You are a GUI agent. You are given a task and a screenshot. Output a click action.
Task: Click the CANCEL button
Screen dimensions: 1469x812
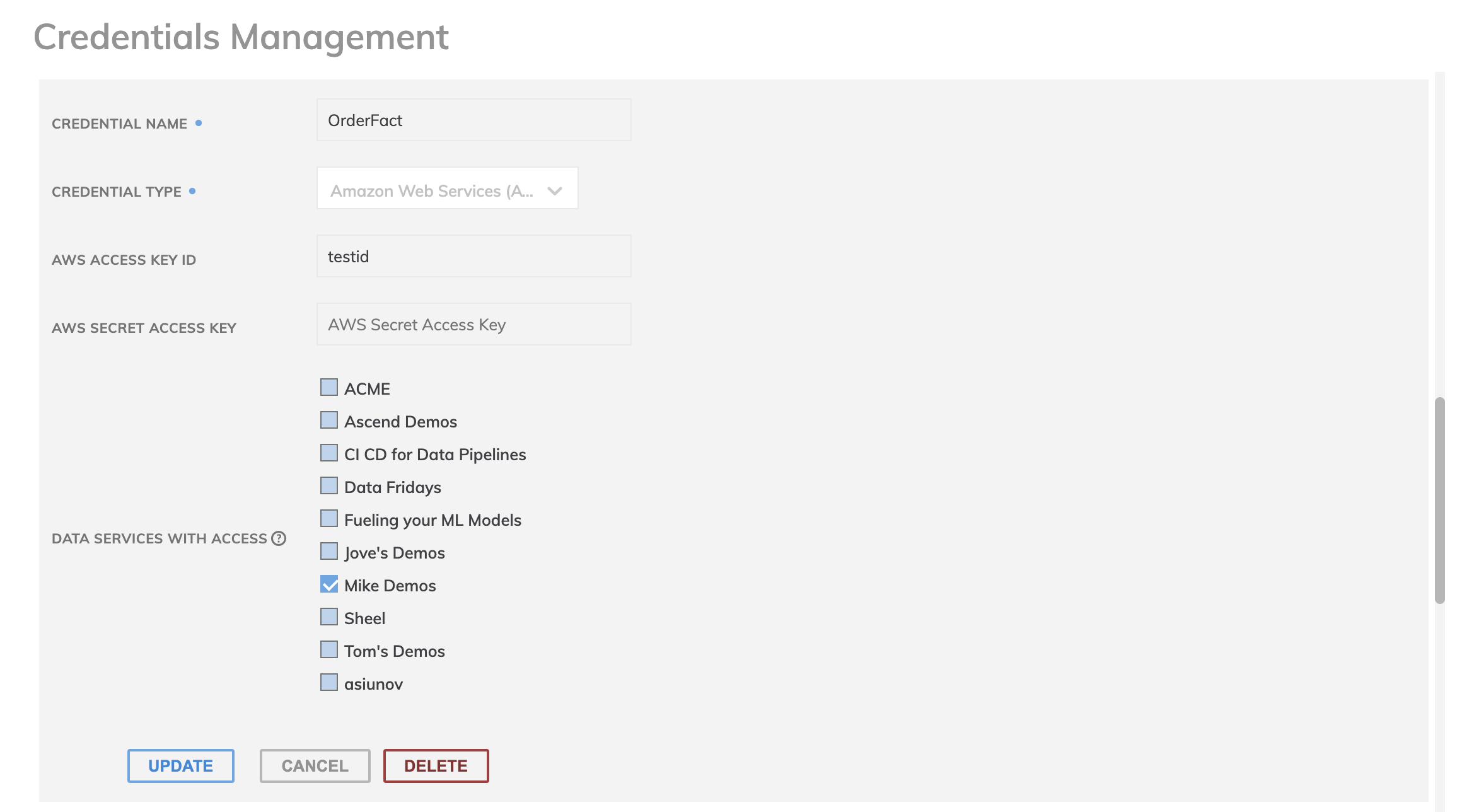(x=315, y=765)
